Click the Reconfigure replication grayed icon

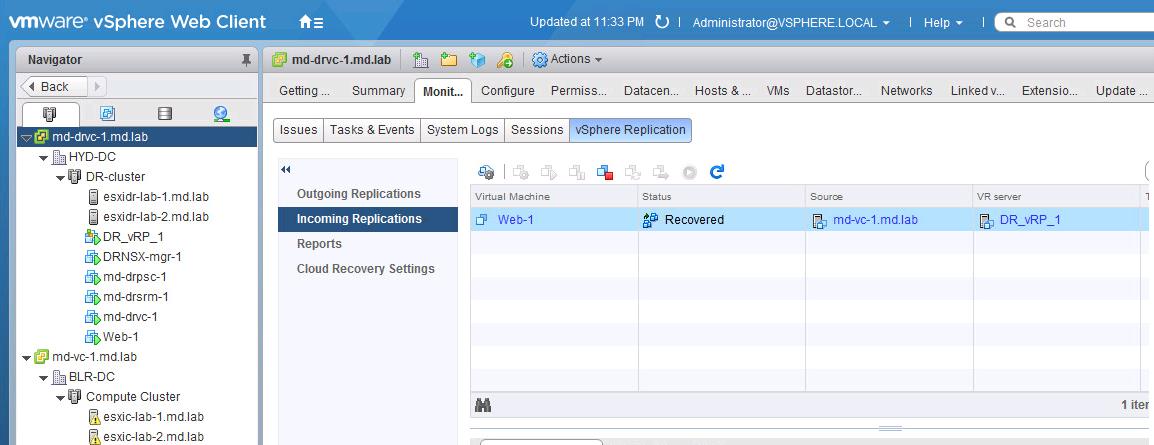pos(521,172)
